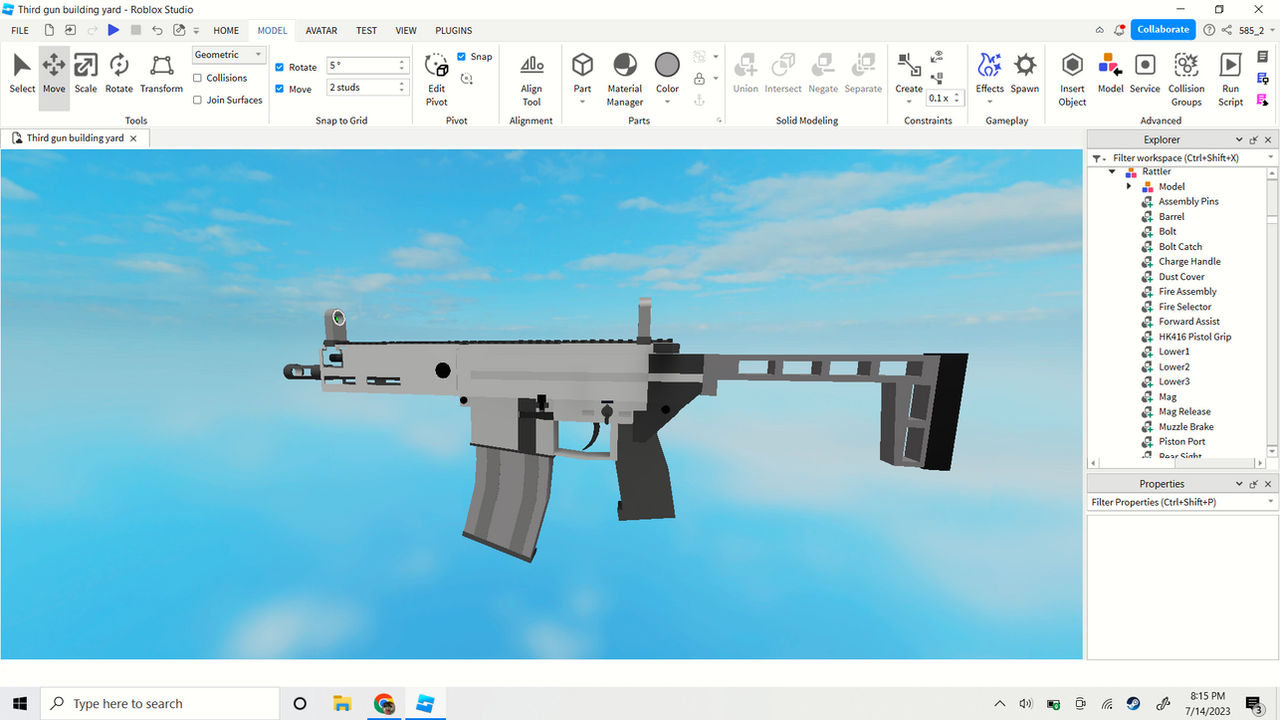The height and width of the screenshot is (720, 1280).
Task: Click the Undo arrow in quick access bar
Action: [156, 30]
